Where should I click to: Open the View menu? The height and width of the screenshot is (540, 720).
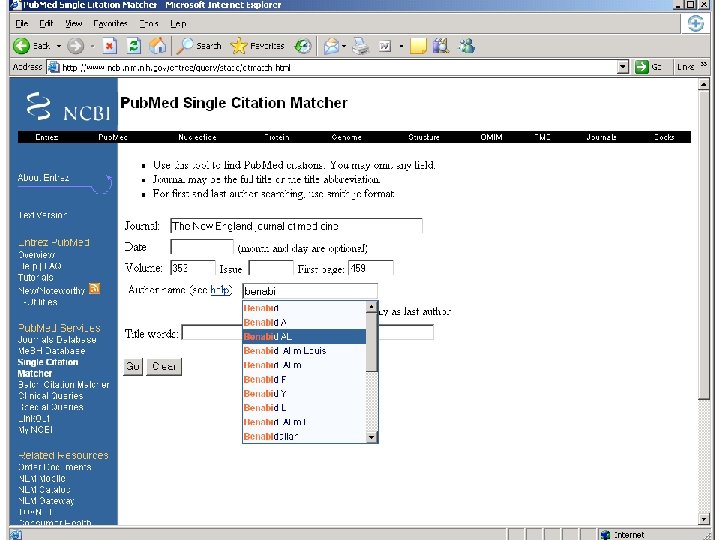tap(73, 24)
